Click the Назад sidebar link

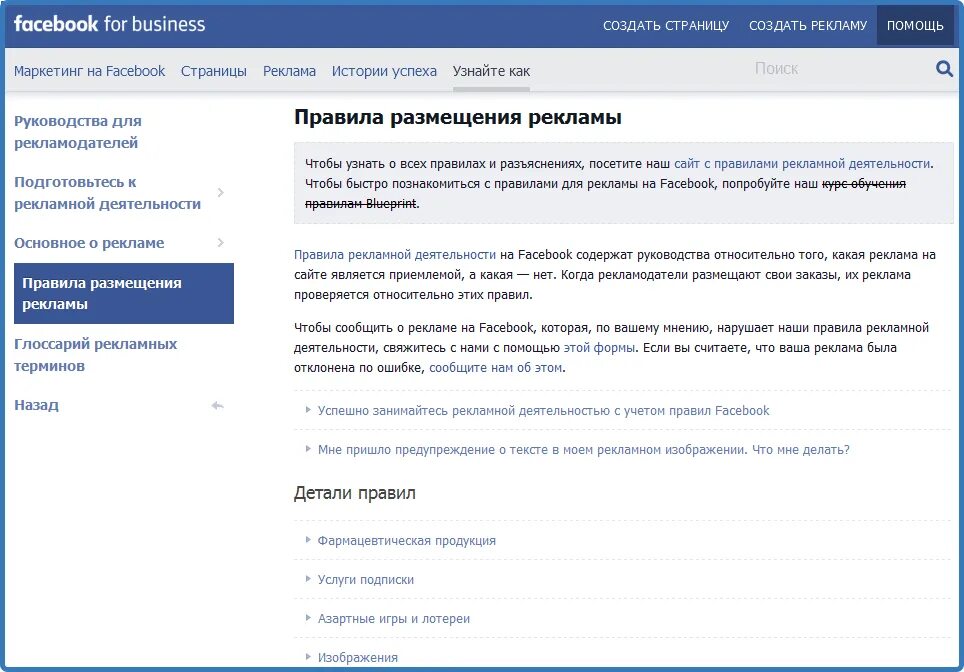[x=36, y=405]
